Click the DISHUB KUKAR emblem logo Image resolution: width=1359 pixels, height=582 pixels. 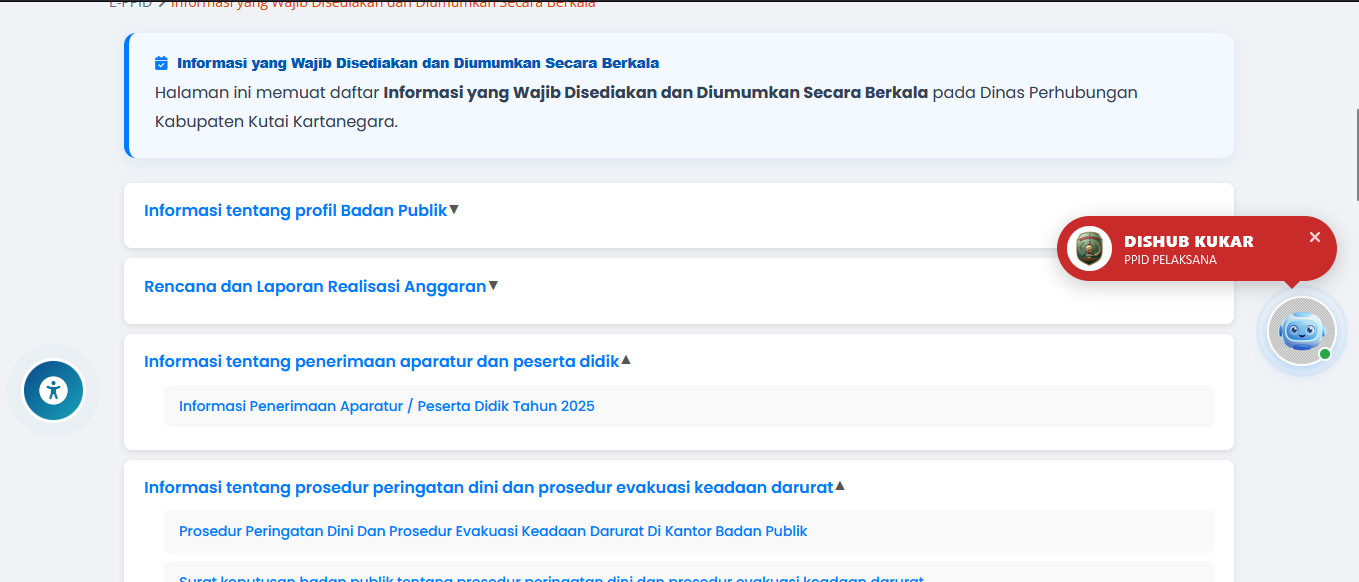[x=1089, y=249]
